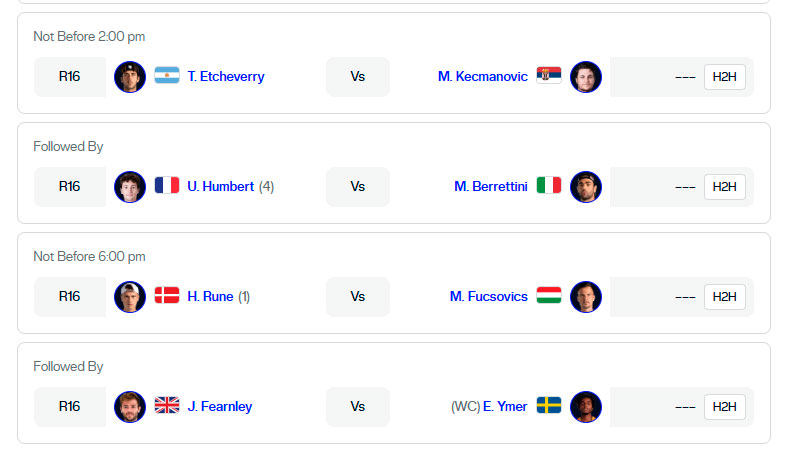Open M. Berrettini's player headshot
This screenshot has height=466, width=787.
(586, 186)
